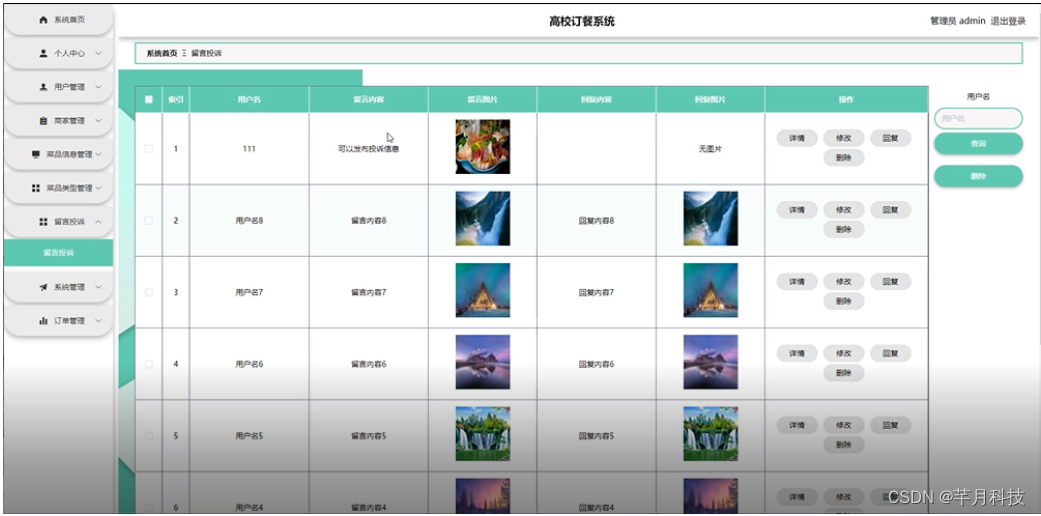The image size is (1041, 516).
Task: Collapse the 留言投诉 menu chevron
Action: tap(98, 222)
